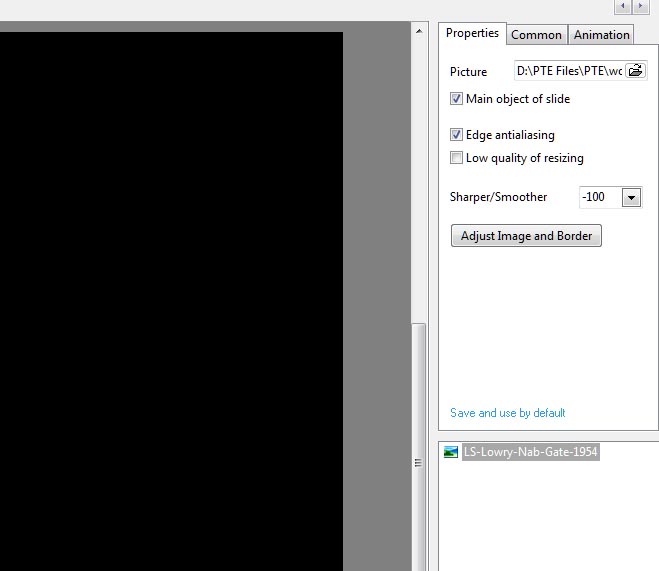This screenshot has height=571, width=659.
Task: Click Adjust Image and Border button
Action: (526, 236)
